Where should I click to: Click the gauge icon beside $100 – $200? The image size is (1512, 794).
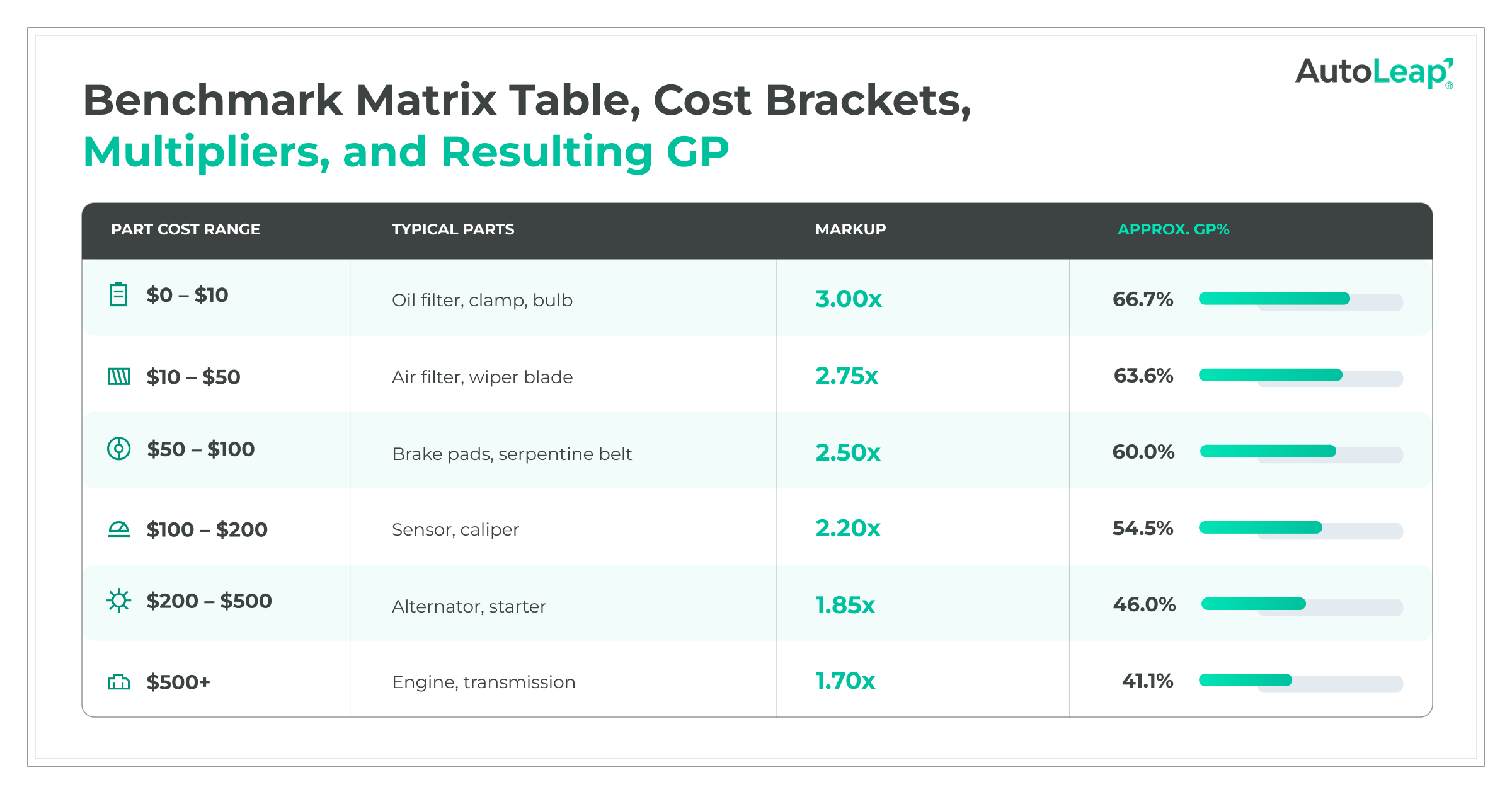(118, 529)
